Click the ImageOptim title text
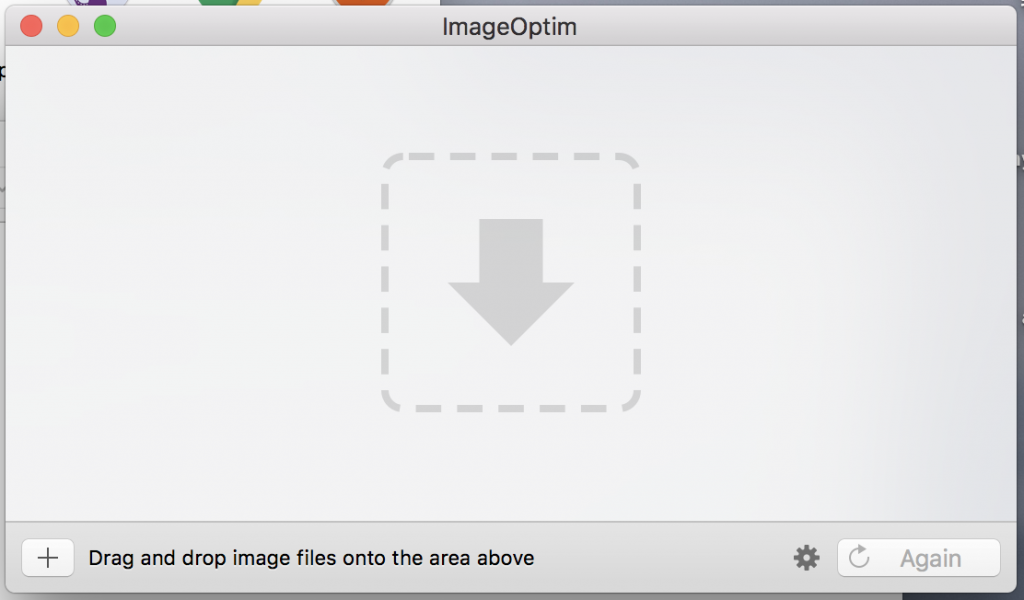The height and width of the screenshot is (600, 1024). (x=509, y=27)
